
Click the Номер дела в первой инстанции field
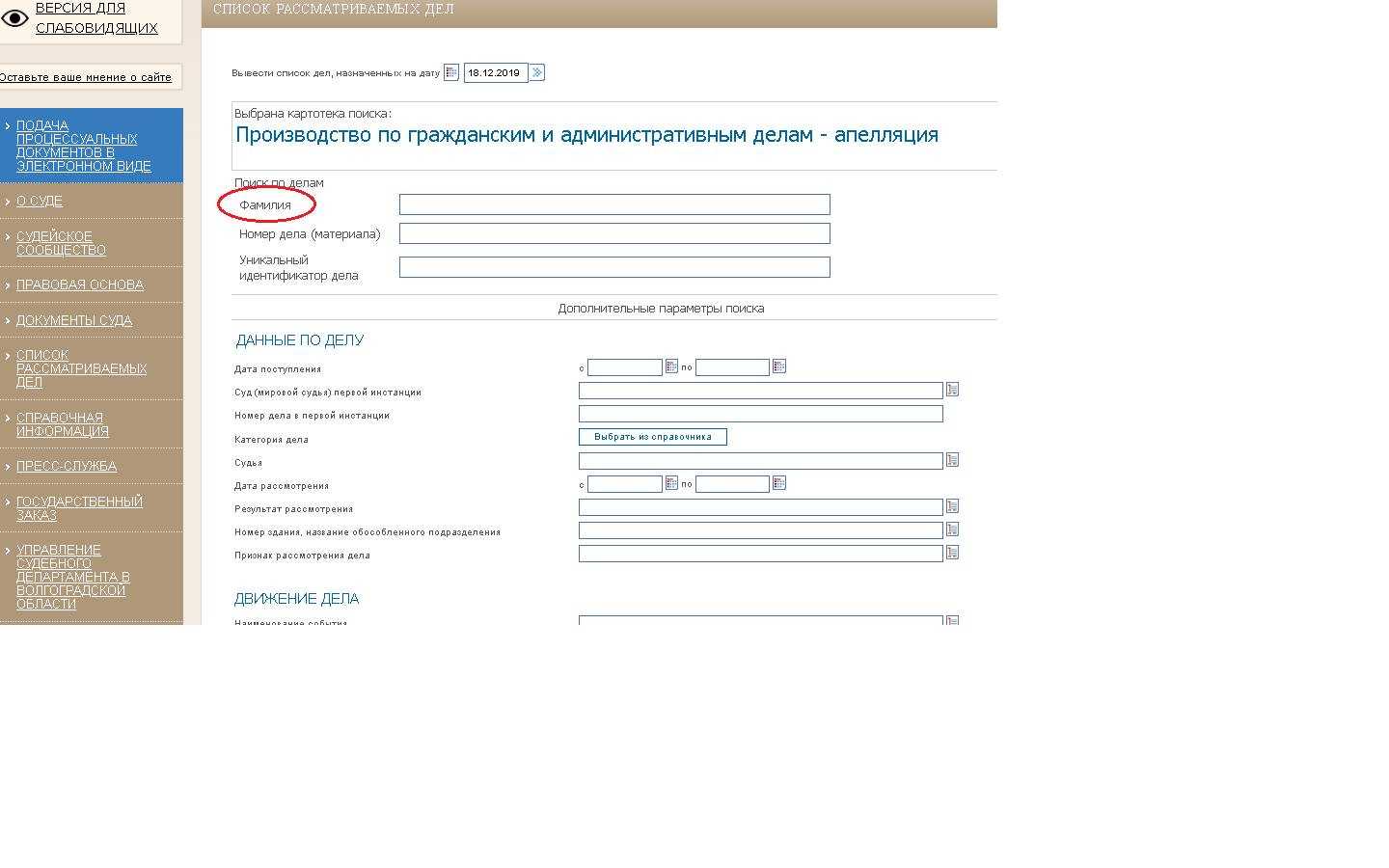tap(761, 414)
